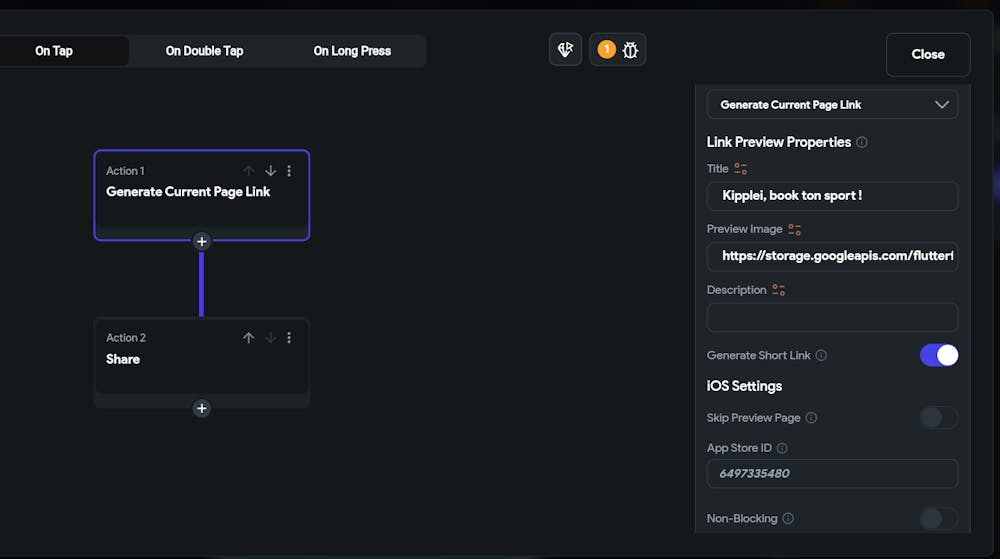The image size is (1000, 559).
Task: Click the App Store ID field
Action: click(x=832, y=473)
